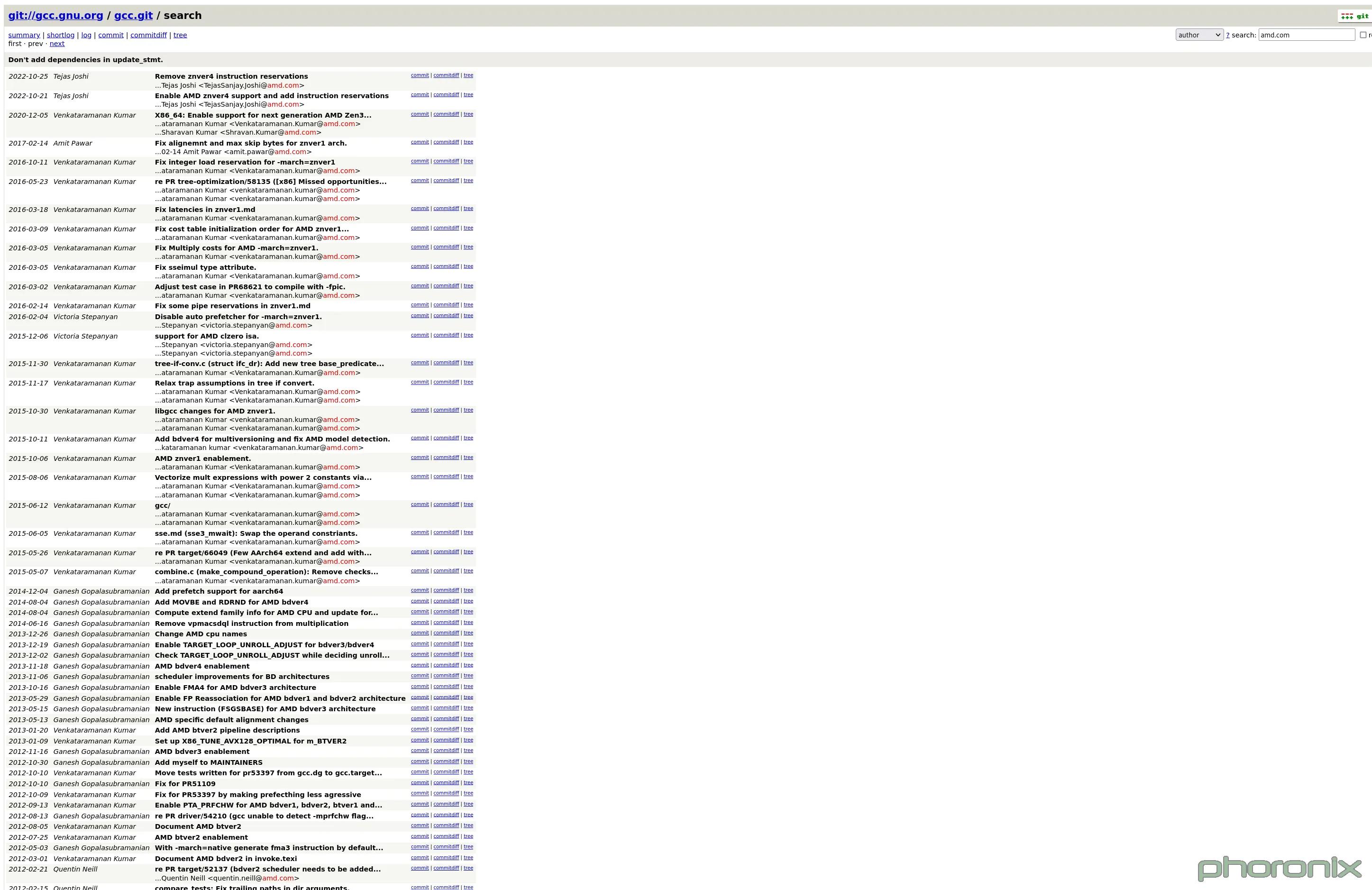Click the search text field containing amd.com
This screenshot has width=1372, height=890.
tap(1306, 35)
